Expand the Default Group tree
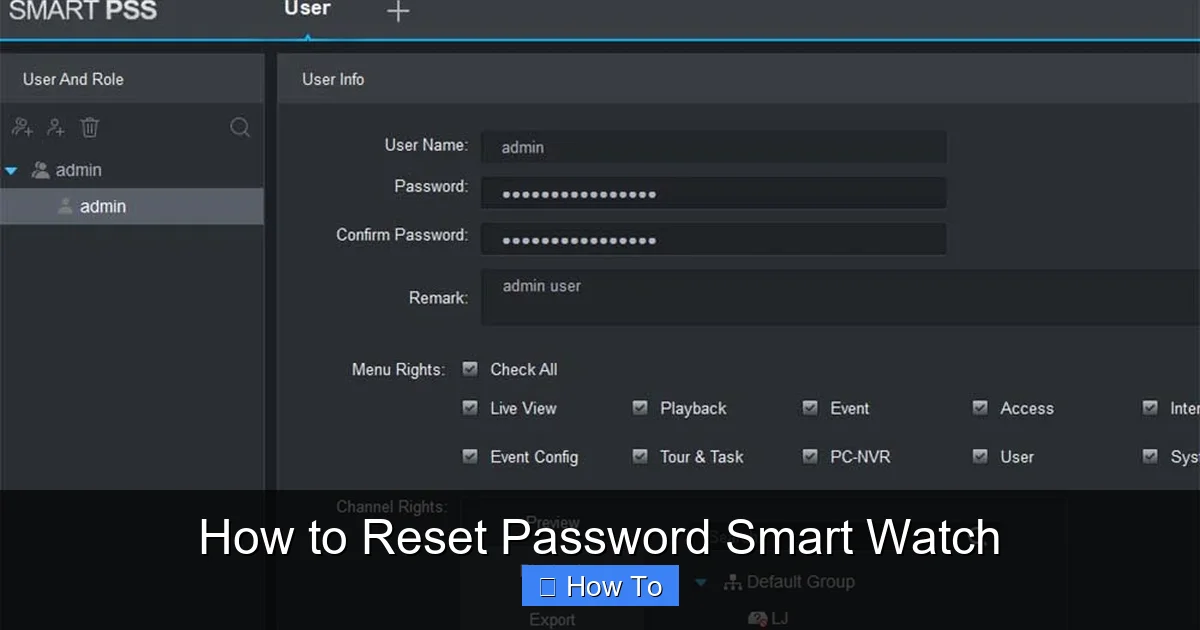 [x=701, y=581]
